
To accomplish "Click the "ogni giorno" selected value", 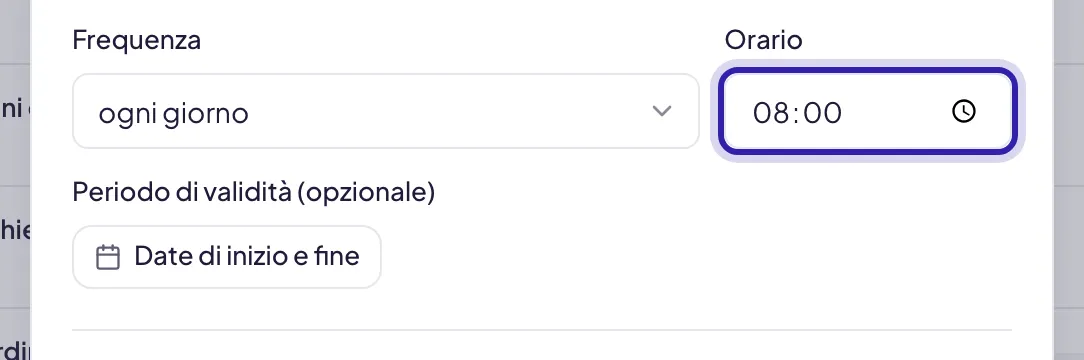I will click(x=174, y=113).
